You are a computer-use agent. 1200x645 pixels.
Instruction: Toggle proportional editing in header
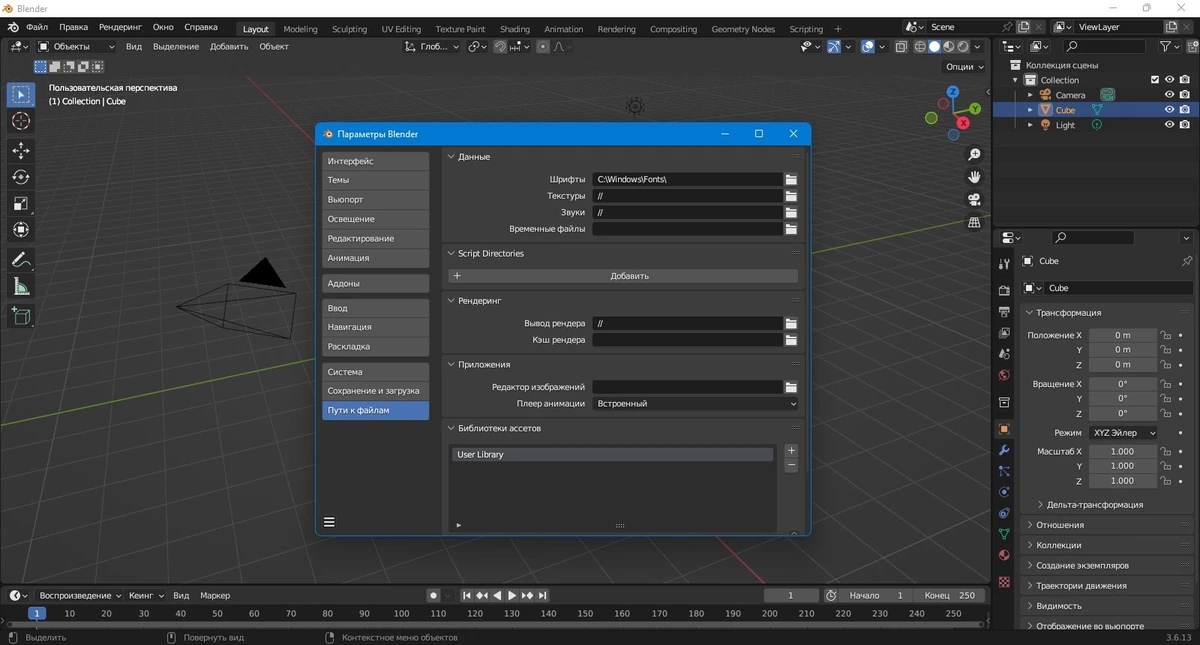pos(543,46)
